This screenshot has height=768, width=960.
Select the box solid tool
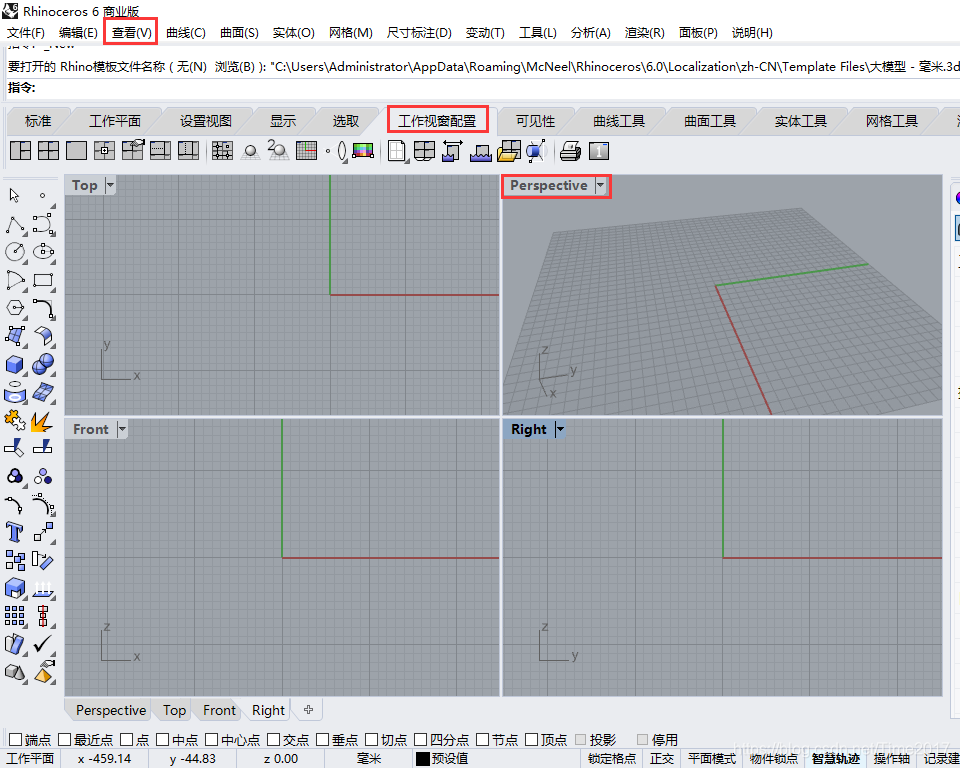pos(15,364)
